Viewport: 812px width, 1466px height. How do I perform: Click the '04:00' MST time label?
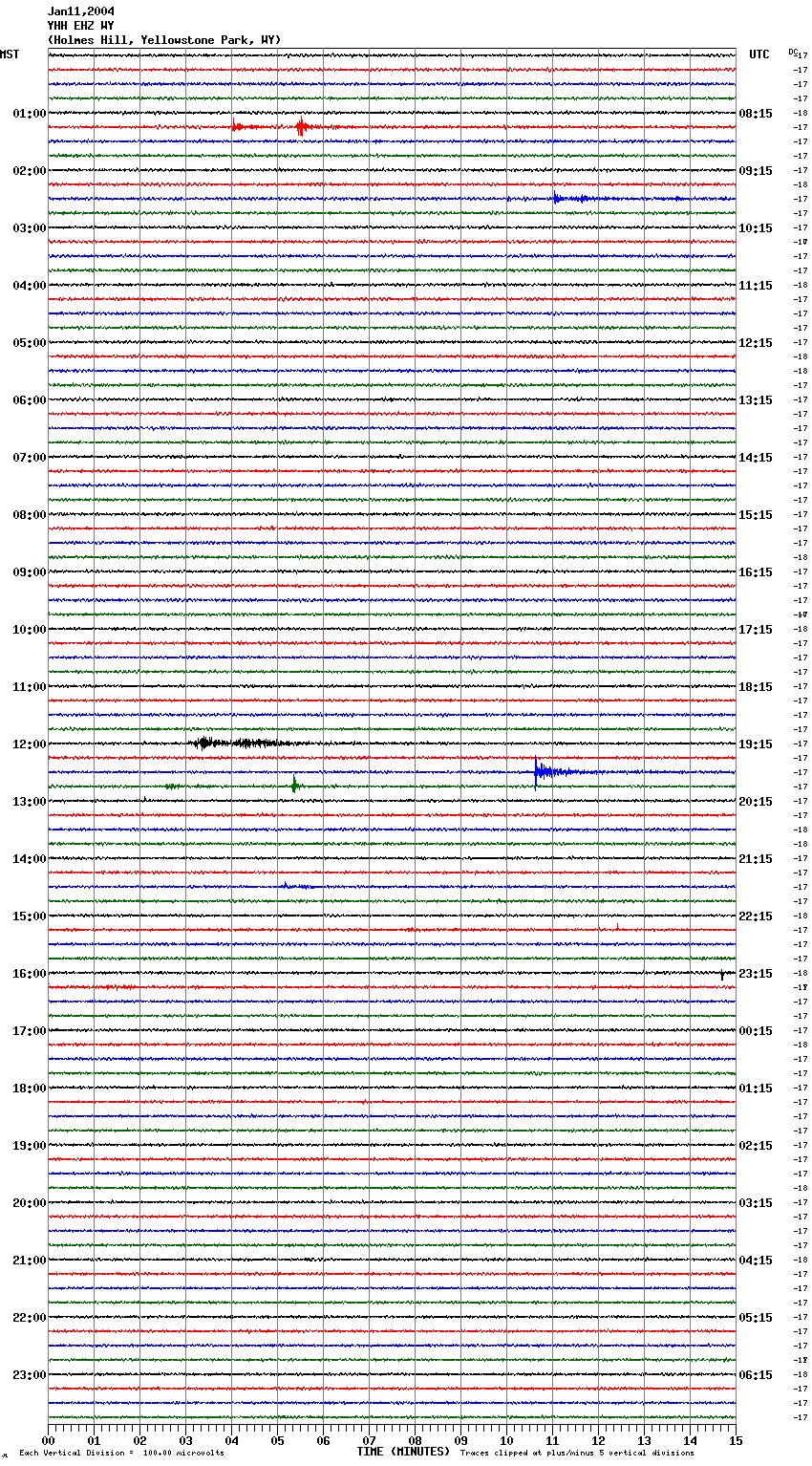(30, 286)
